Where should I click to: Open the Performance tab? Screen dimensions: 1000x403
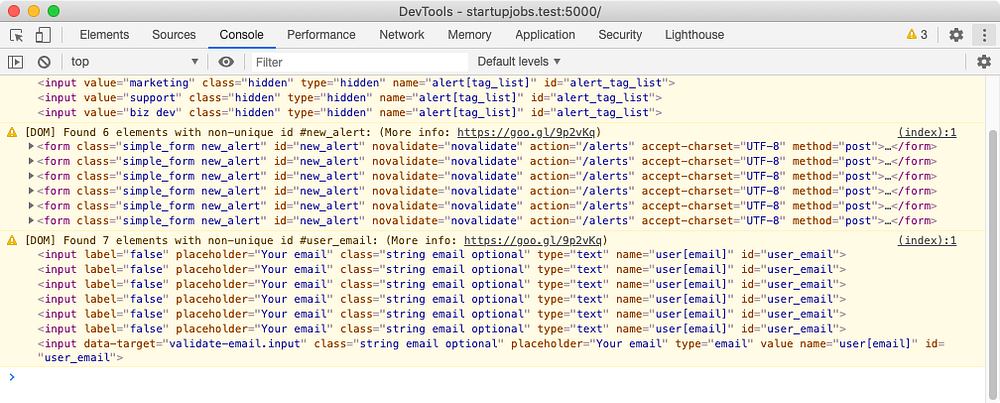pyautogui.click(x=321, y=35)
